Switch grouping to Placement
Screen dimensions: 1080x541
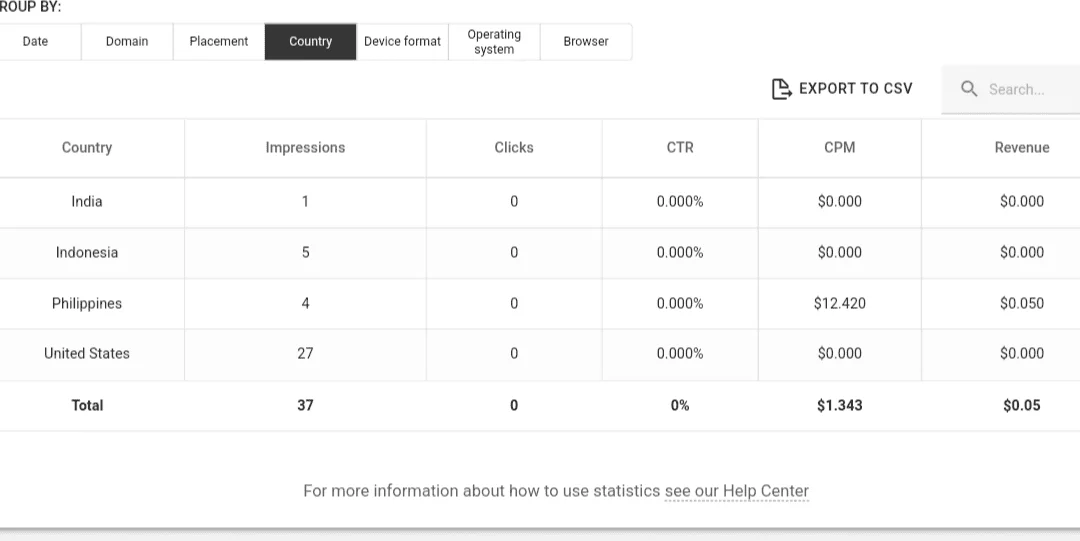pyautogui.click(x=219, y=41)
